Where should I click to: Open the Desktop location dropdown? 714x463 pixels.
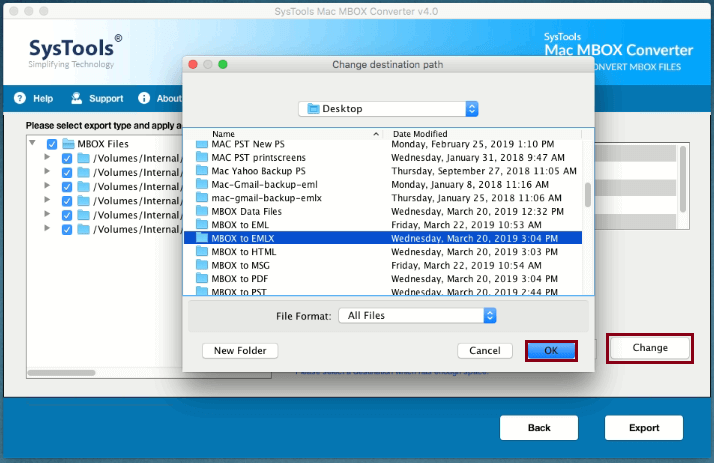coord(388,109)
